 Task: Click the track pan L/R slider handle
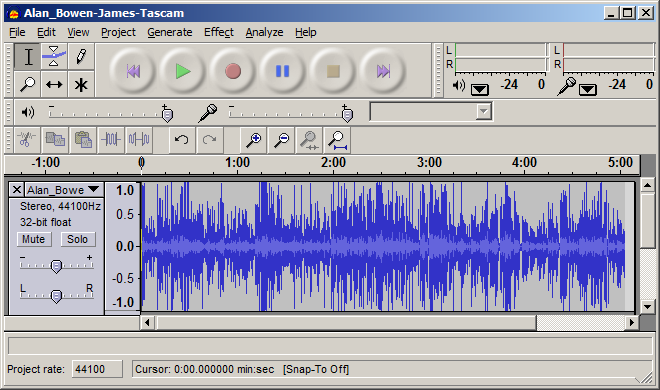coord(56,296)
